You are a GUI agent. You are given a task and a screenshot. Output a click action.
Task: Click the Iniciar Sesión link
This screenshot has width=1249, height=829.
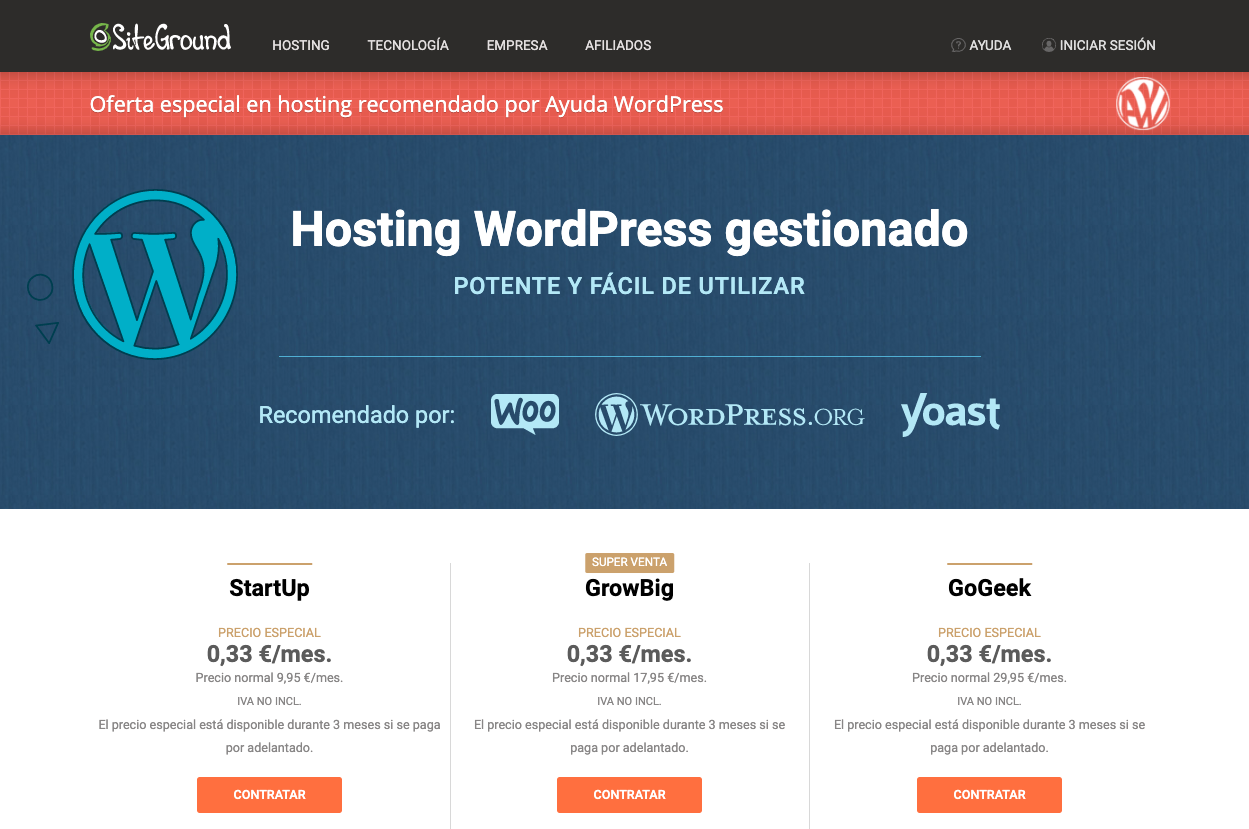(x=1107, y=45)
